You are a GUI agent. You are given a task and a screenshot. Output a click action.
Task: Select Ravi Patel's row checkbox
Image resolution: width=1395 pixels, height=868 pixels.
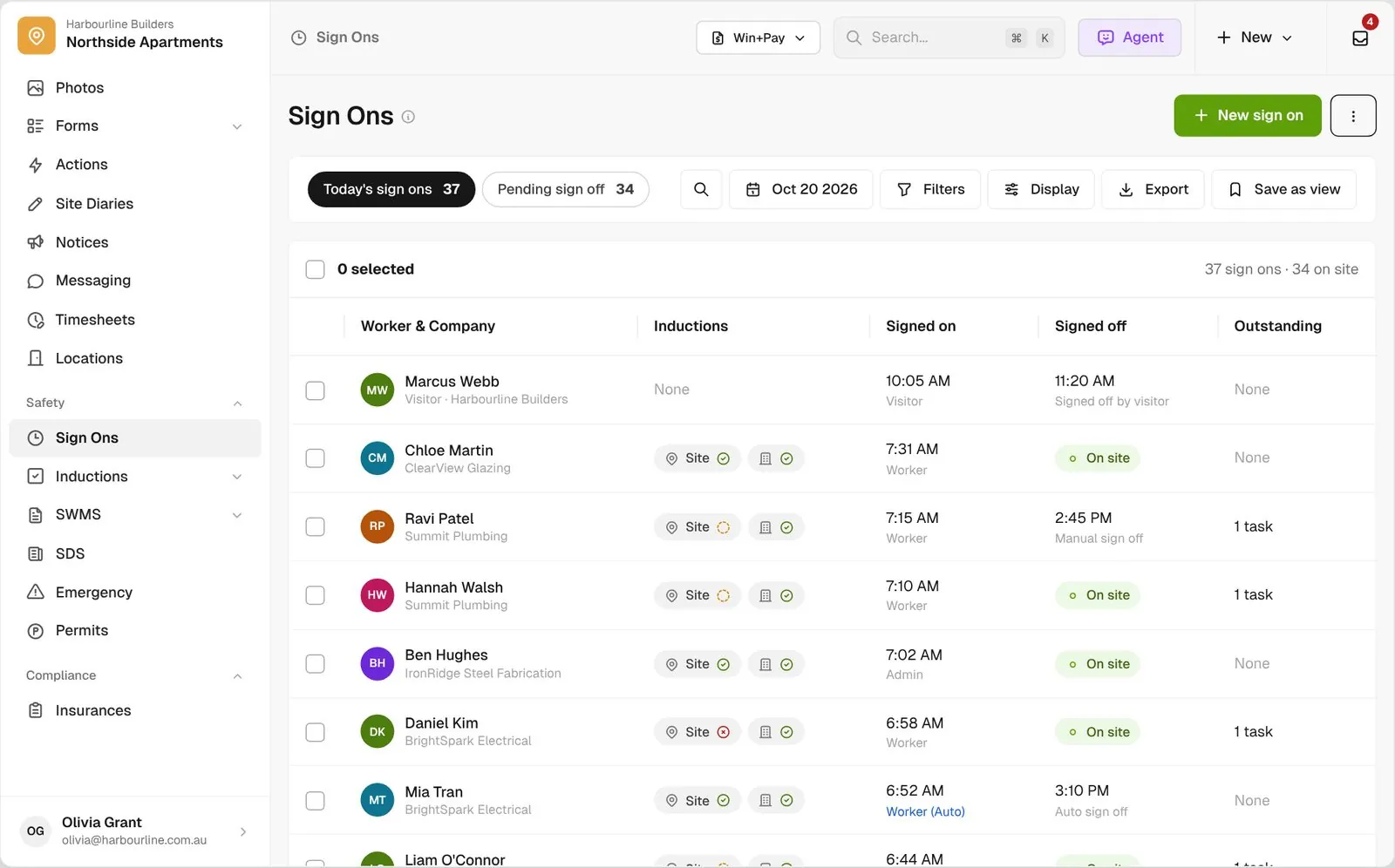pos(316,526)
